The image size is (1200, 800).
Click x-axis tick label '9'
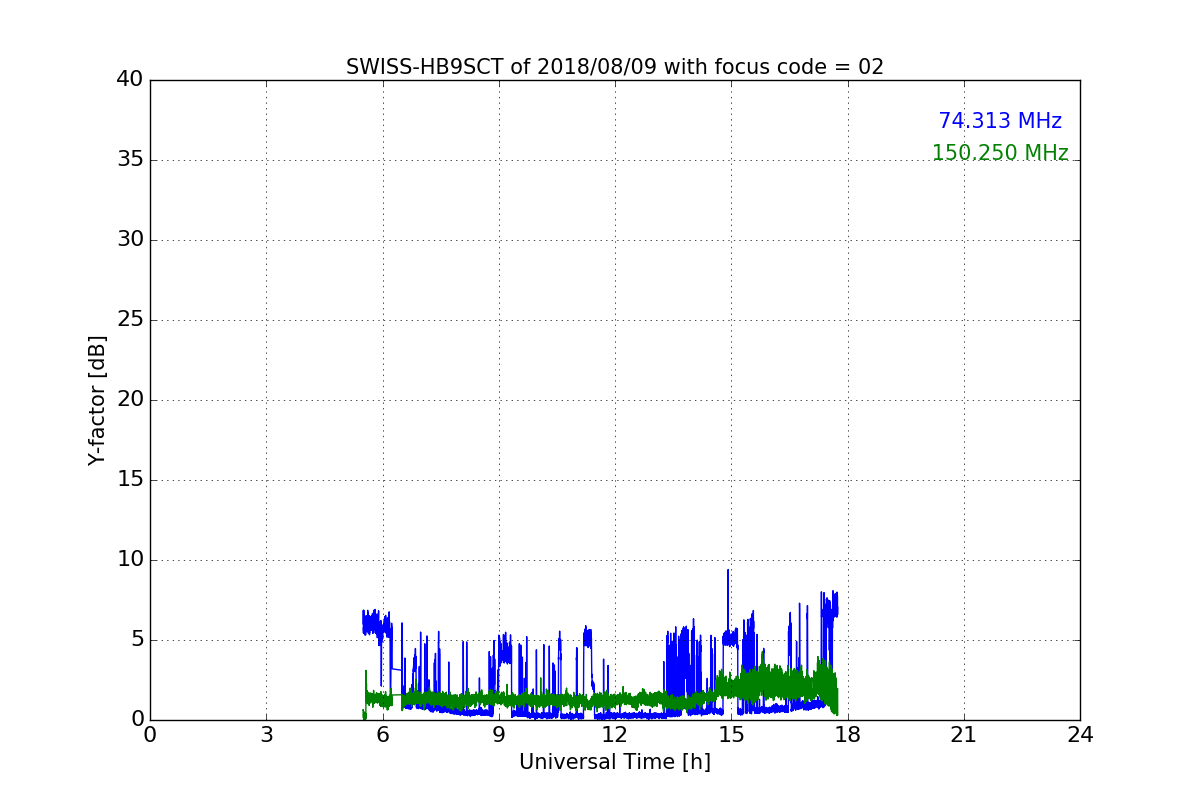(x=499, y=735)
